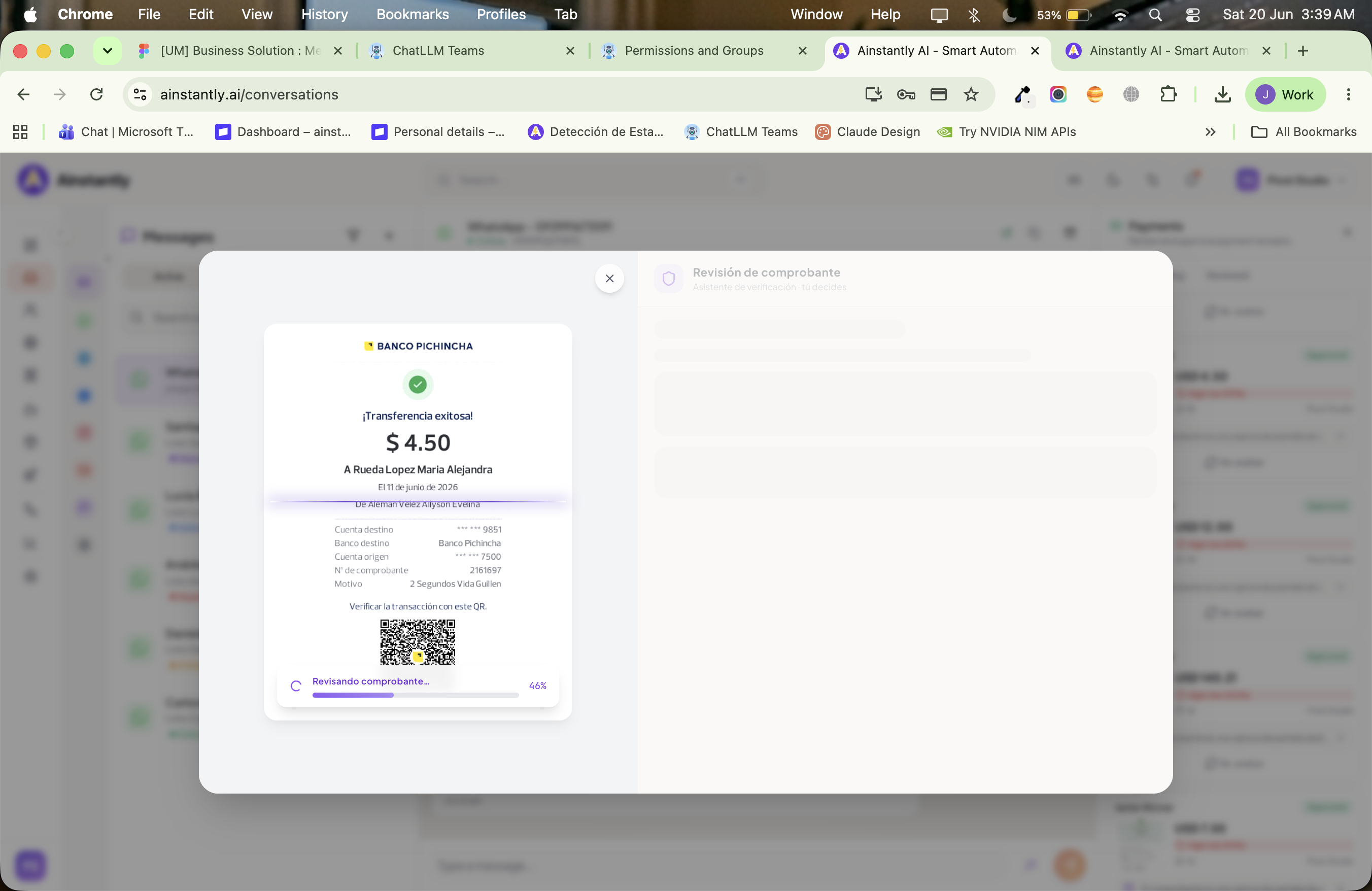This screenshot has width=1372, height=891.
Task: Close the Permissions and Groups tab
Action: coord(802,51)
